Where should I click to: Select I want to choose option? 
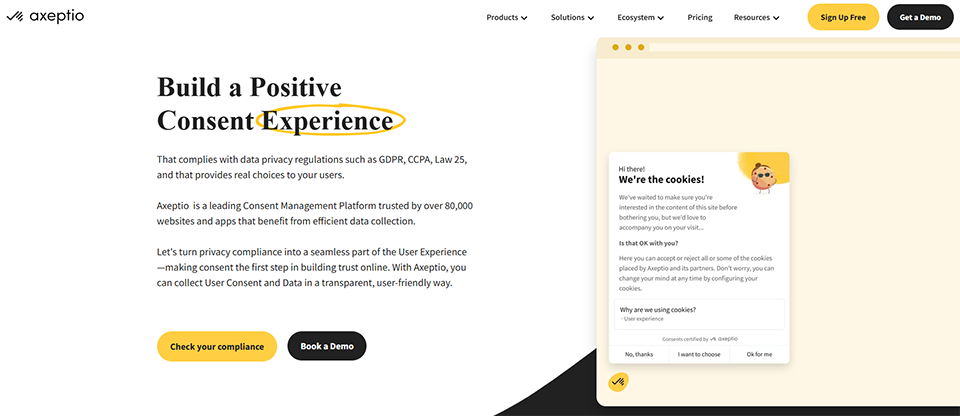[699, 354]
